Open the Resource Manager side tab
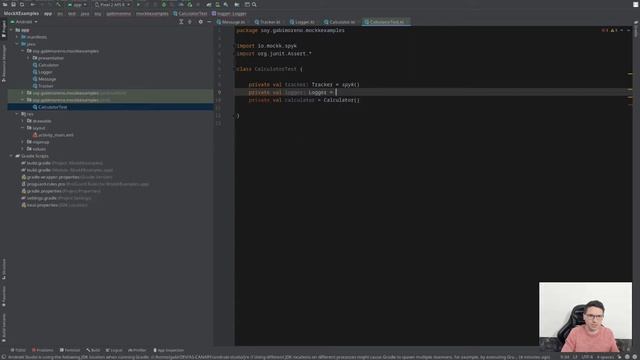The image size is (640, 360). tap(4, 63)
